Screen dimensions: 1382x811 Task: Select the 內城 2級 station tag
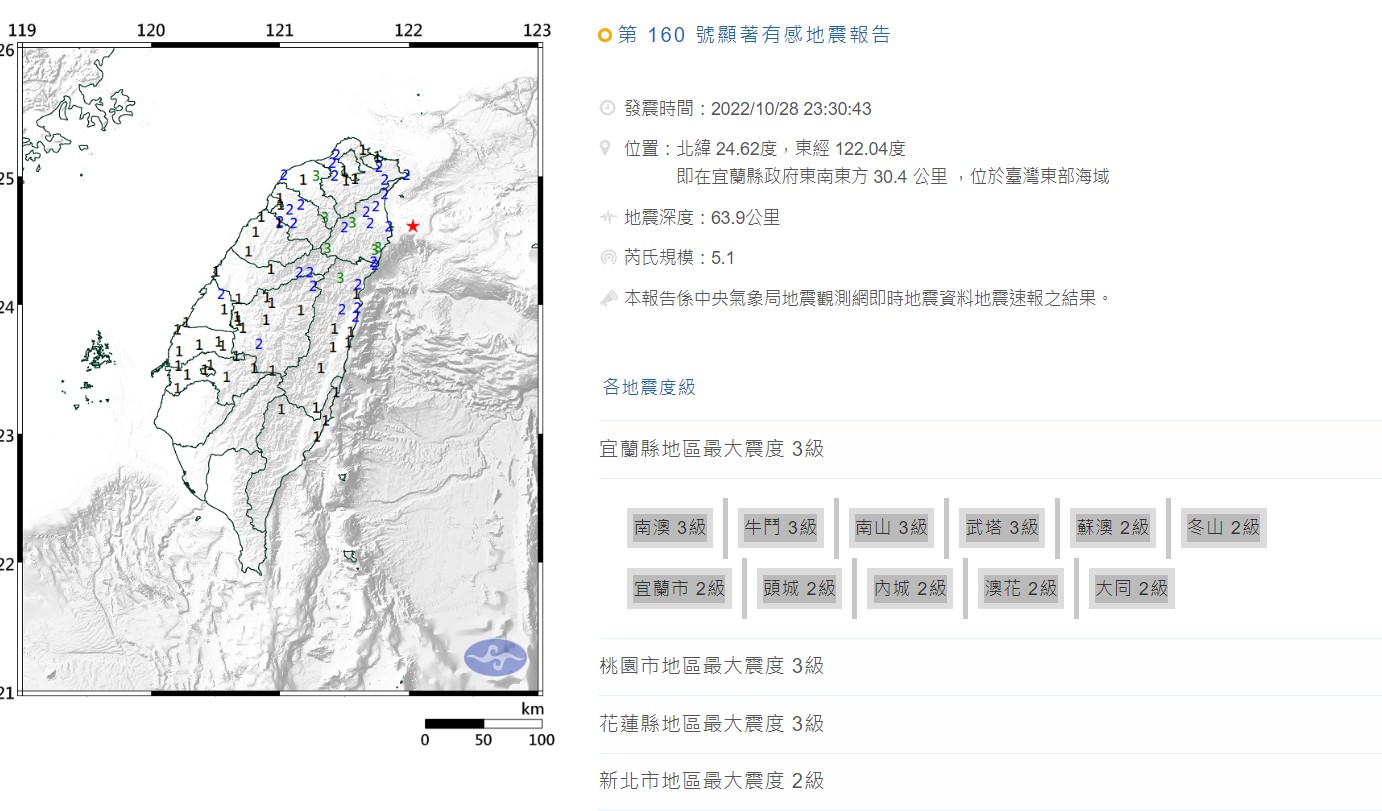[910, 588]
